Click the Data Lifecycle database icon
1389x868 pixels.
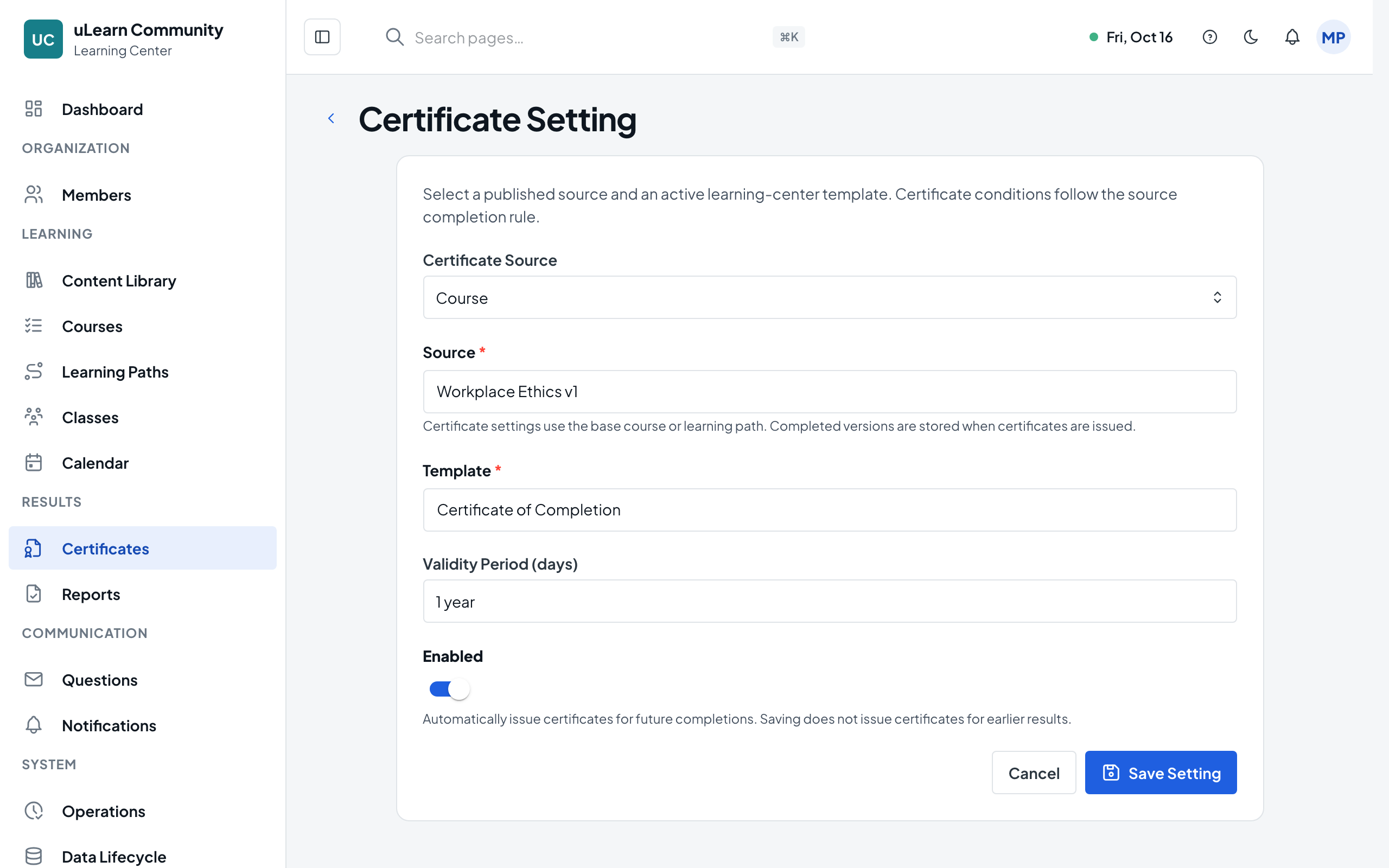click(34, 856)
